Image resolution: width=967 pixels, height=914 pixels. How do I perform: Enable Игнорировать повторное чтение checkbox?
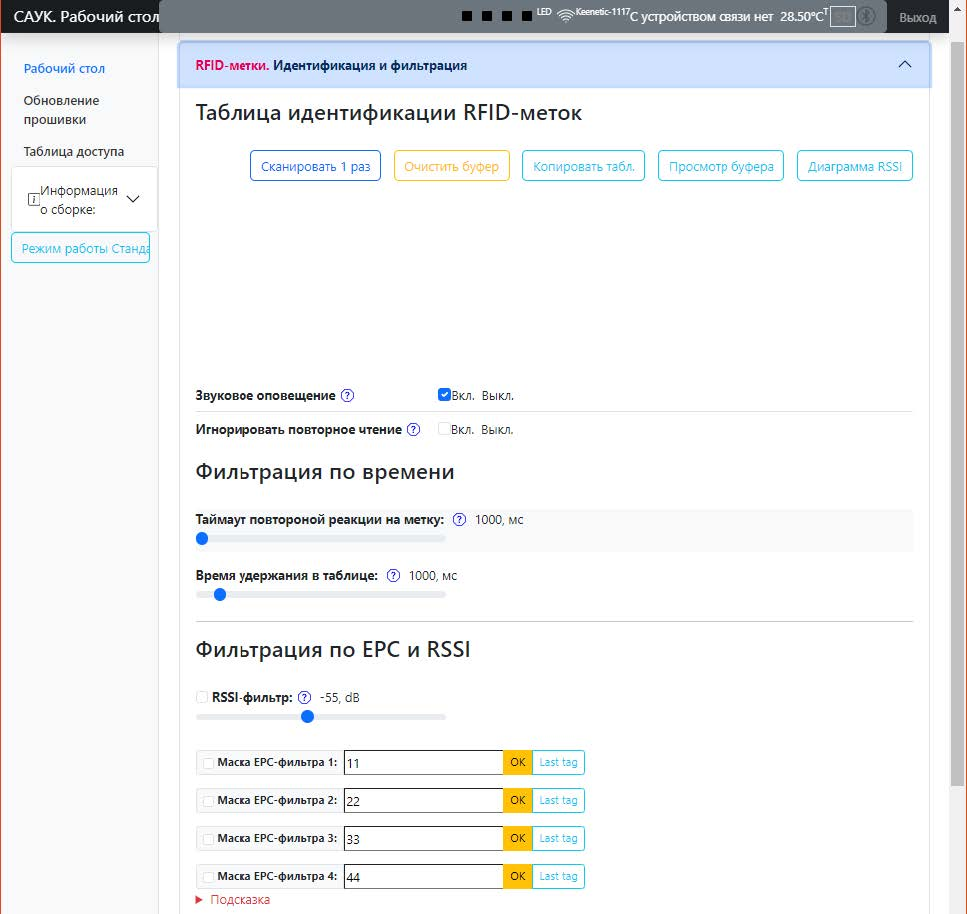(444, 429)
